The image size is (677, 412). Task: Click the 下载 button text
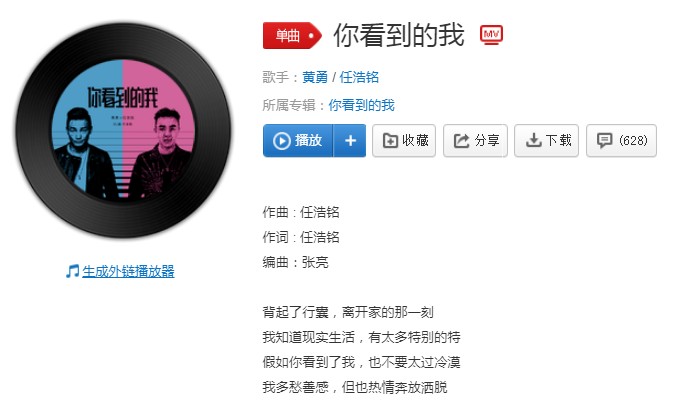559,140
